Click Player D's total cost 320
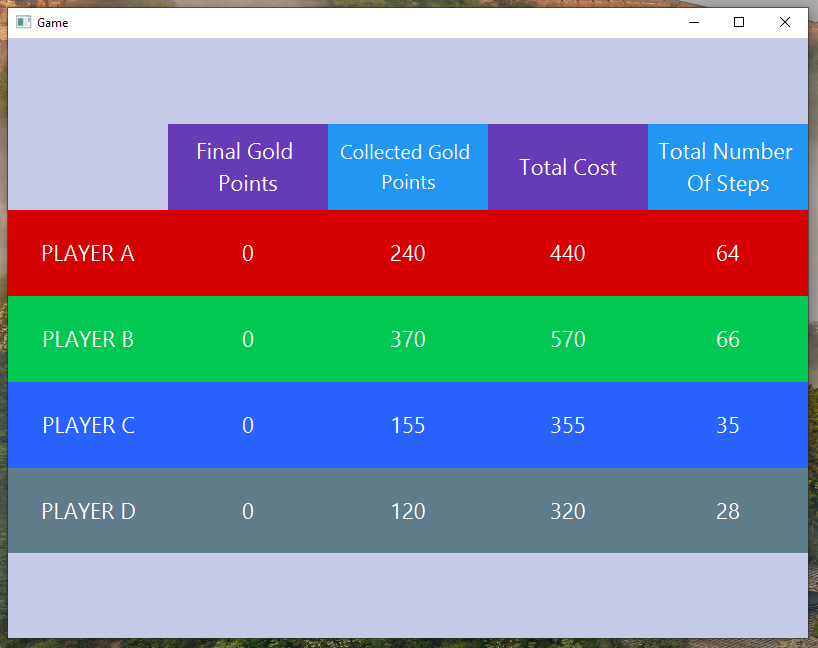818x648 pixels. click(x=568, y=512)
